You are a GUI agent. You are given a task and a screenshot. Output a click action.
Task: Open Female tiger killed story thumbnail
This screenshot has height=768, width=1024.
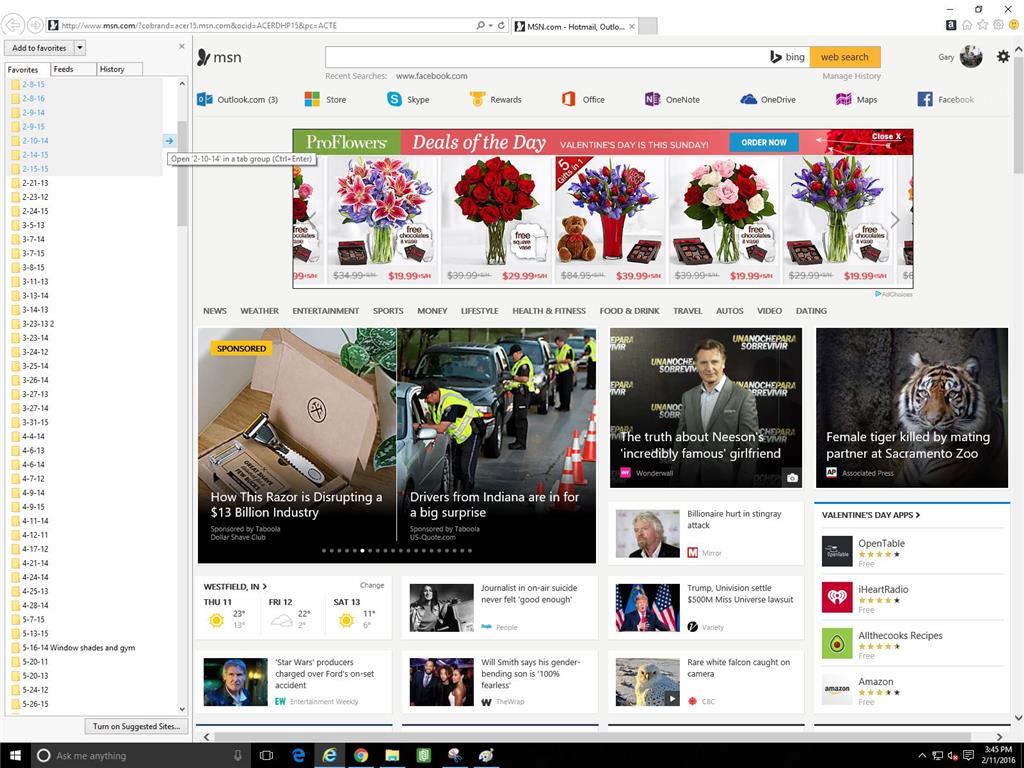tap(912, 408)
